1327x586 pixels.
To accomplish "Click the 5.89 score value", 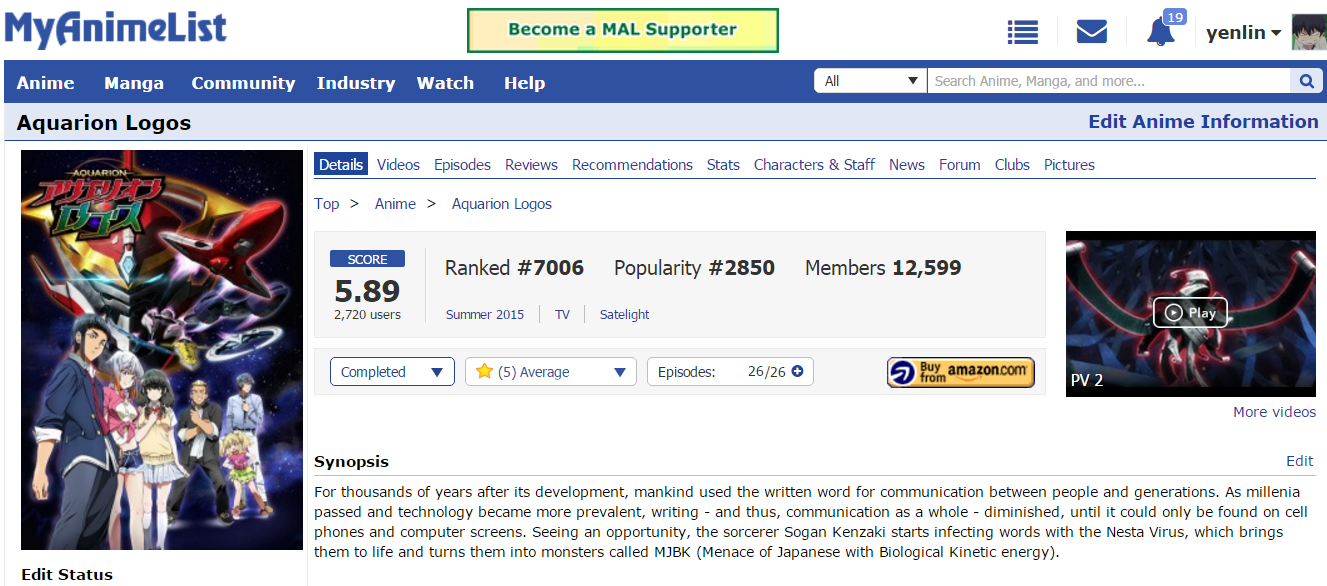I will [367, 291].
